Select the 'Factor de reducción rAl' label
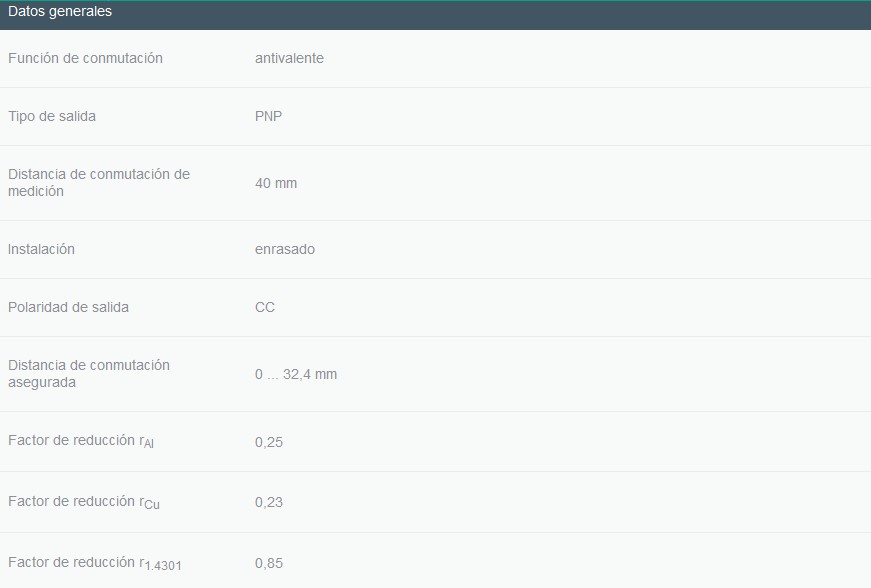871x588 pixels. pyautogui.click(x=81, y=441)
